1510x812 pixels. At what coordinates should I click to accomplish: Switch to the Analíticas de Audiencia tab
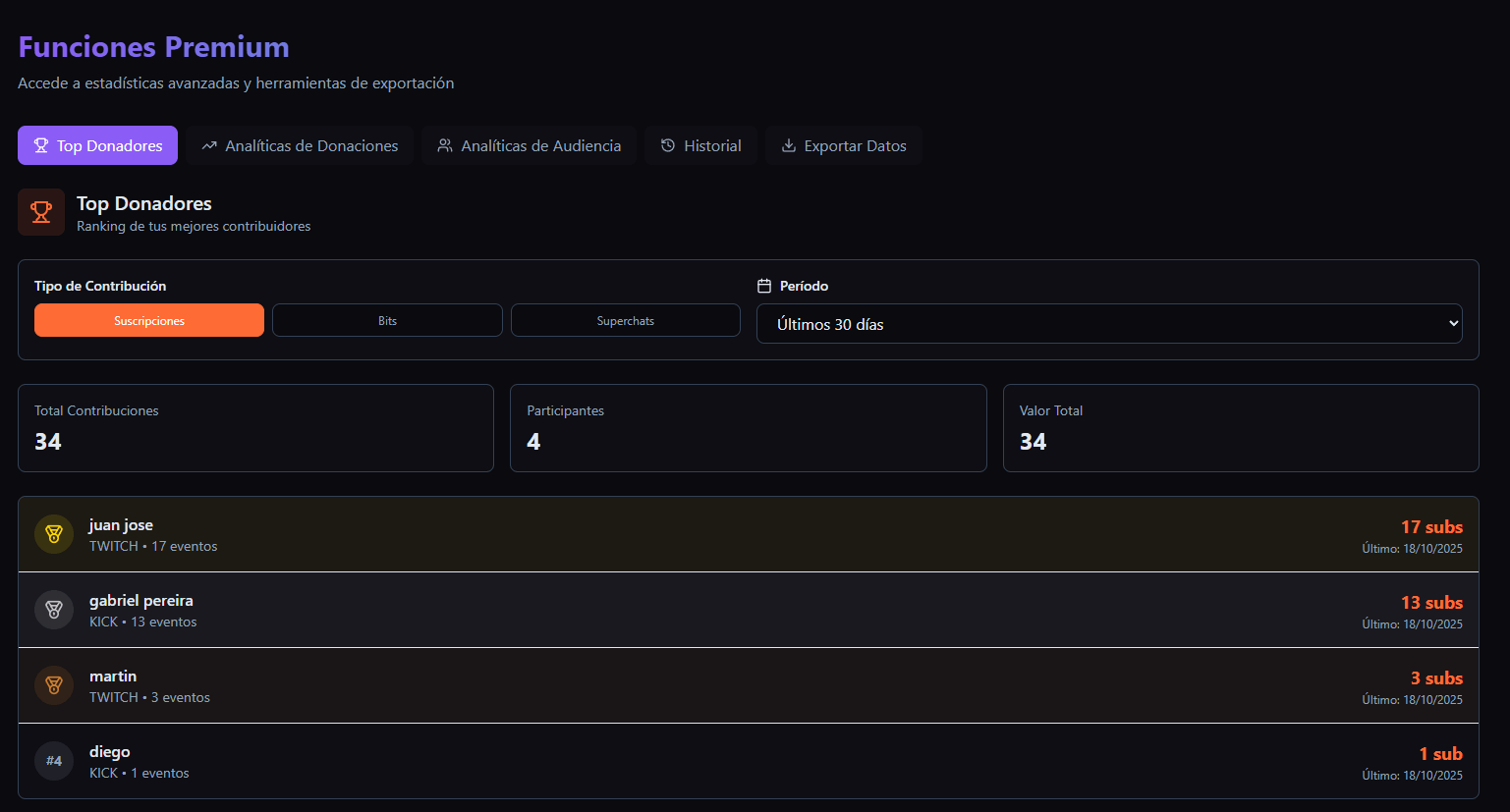530,145
